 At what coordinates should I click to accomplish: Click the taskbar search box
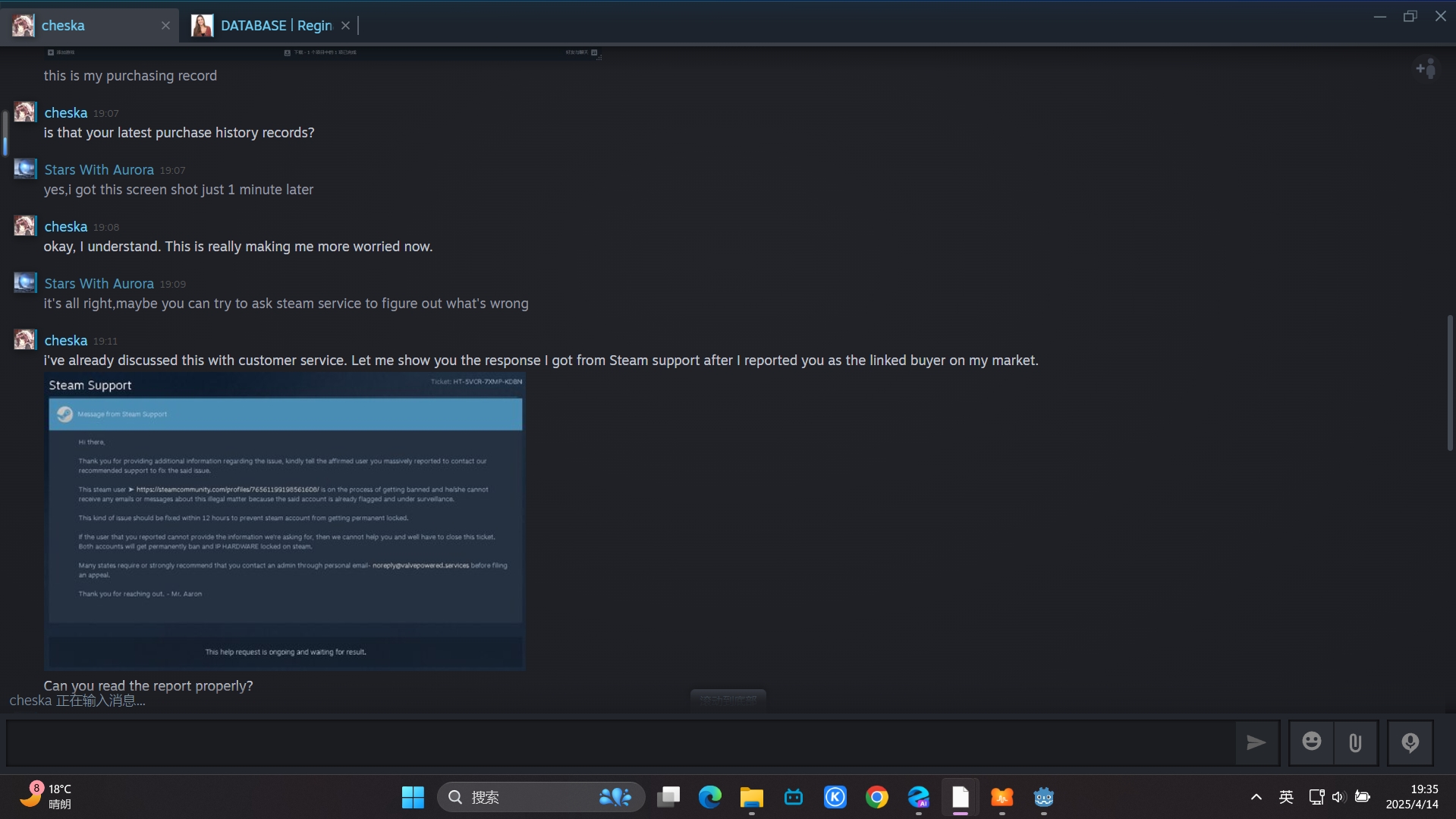[541, 797]
